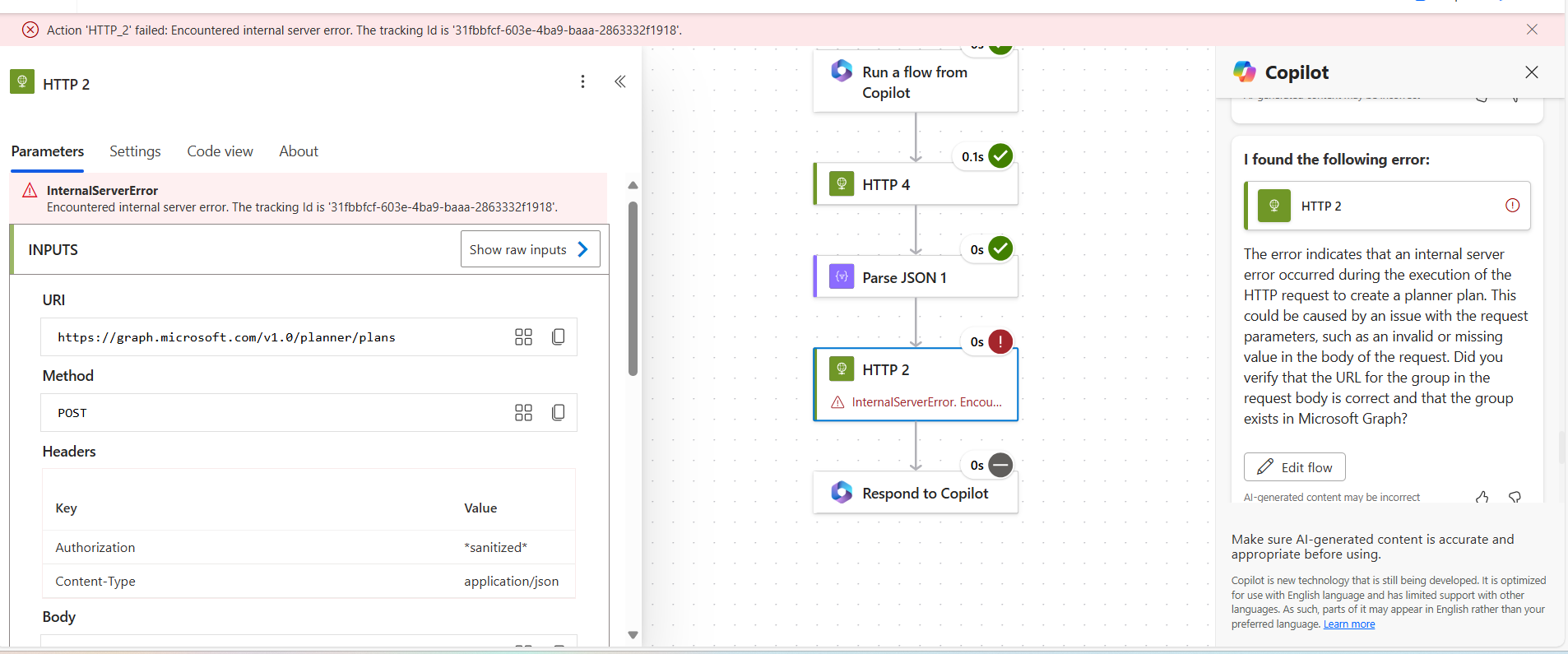Select the HTTP 2 failed action node
The image size is (1568, 654).
click(x=915, y=384)
